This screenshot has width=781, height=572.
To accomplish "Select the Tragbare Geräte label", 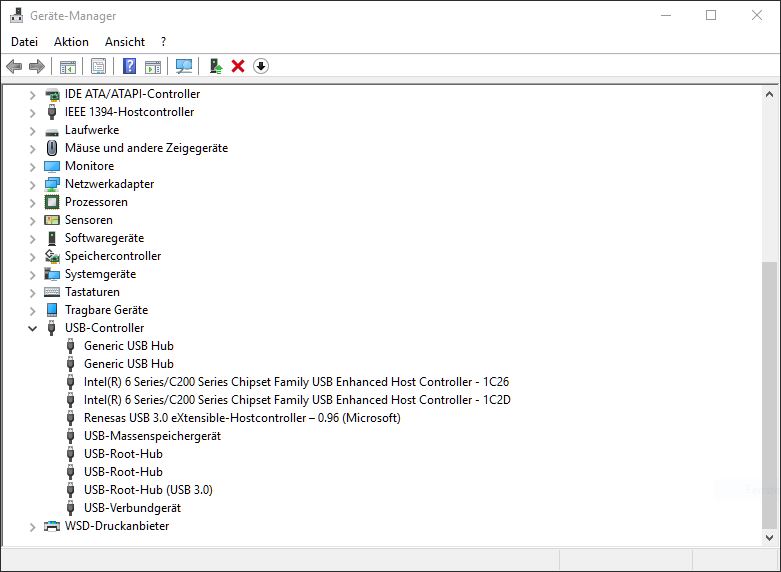I will point(107,310).
